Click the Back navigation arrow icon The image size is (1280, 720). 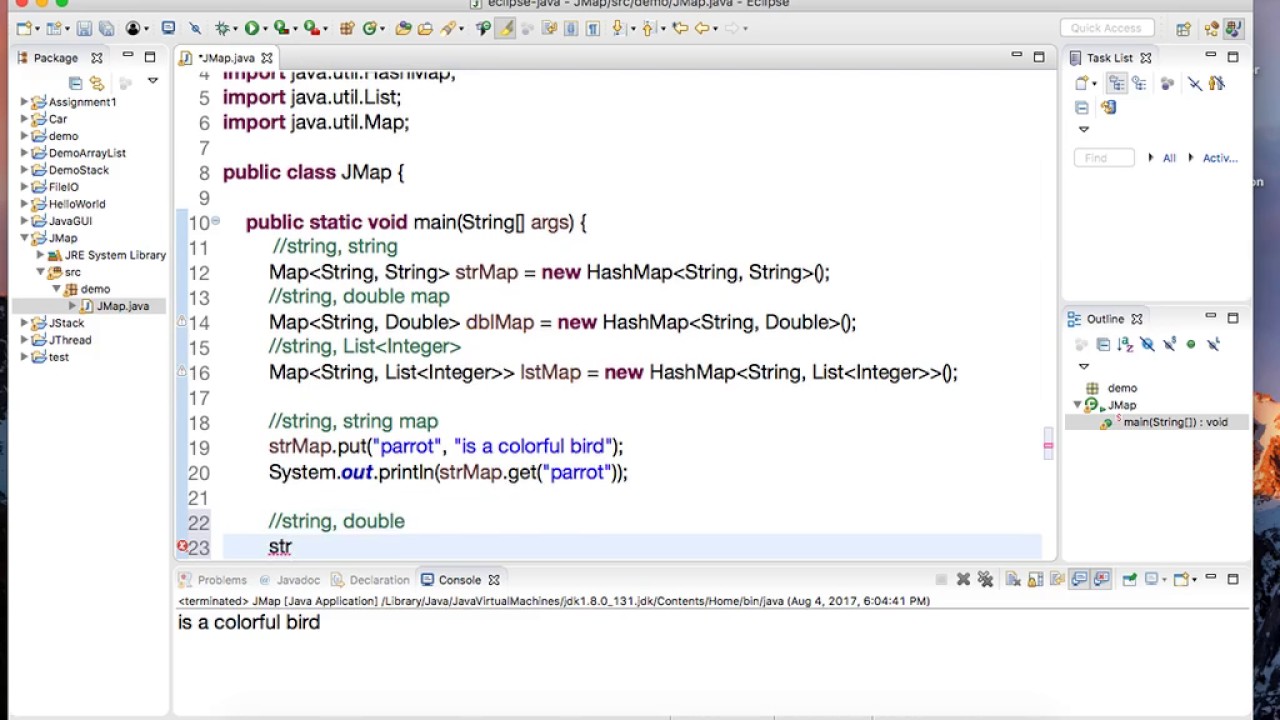[x=702, y=28]
